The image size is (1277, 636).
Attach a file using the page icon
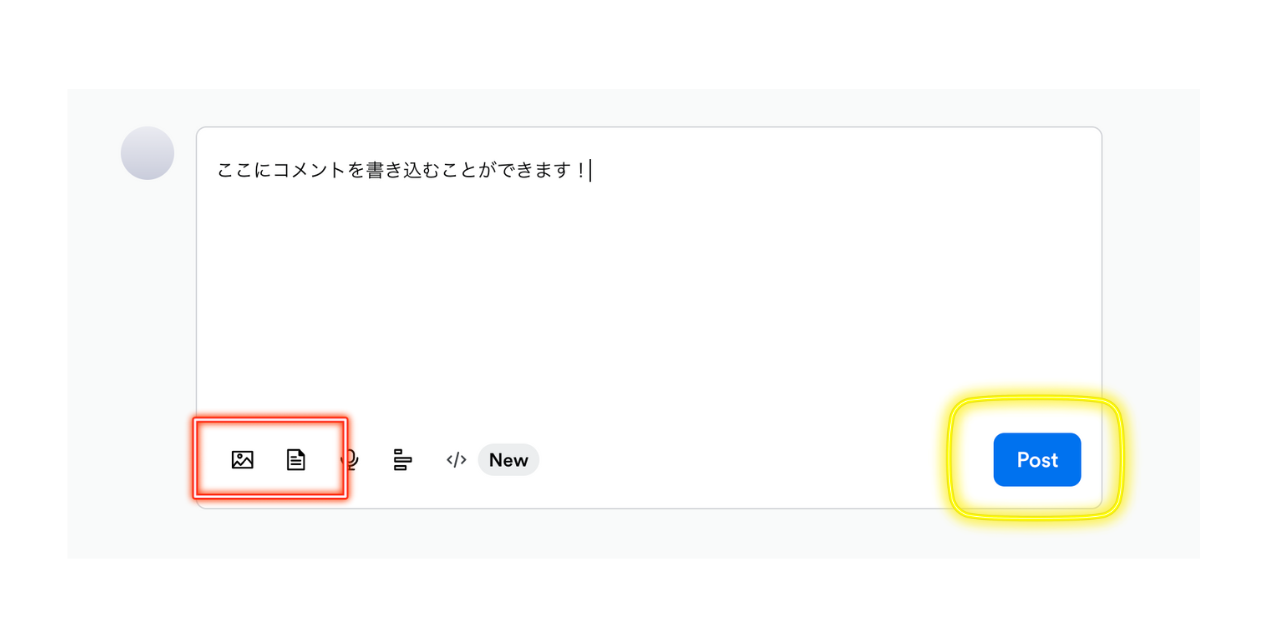[296, 460]
